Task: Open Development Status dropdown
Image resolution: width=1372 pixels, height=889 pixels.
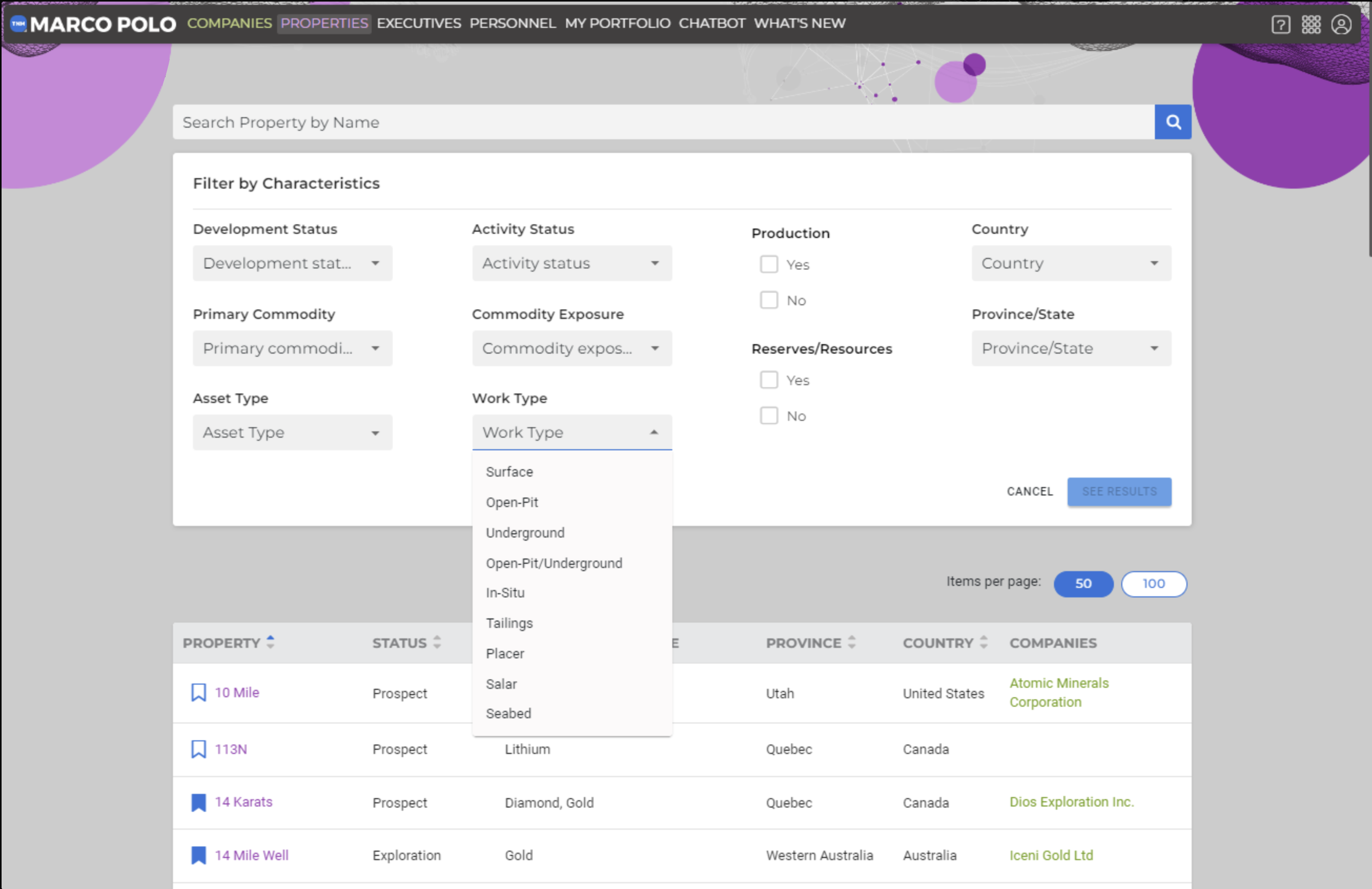Action: click(292, 263)
